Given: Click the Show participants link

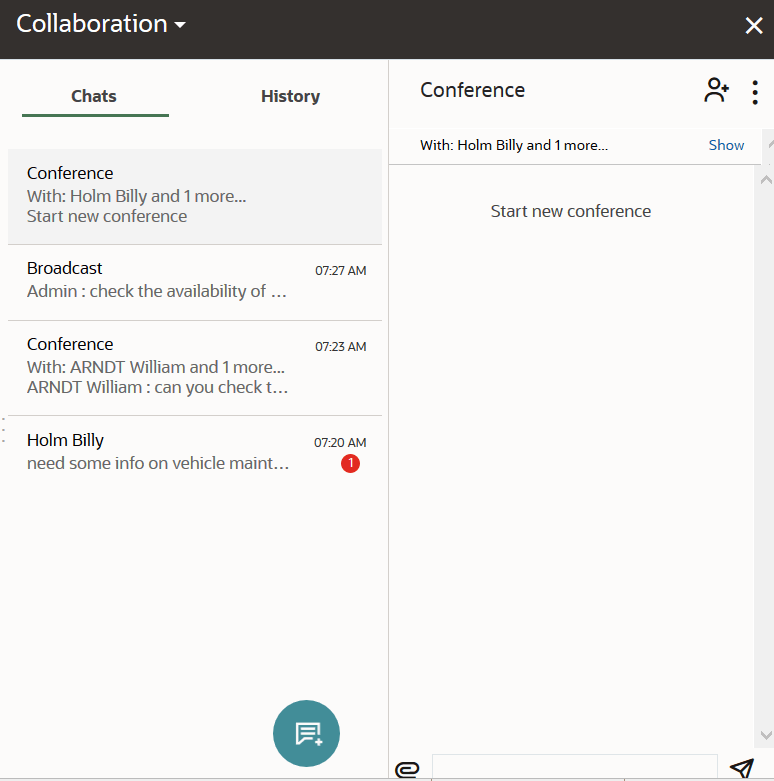Looking at the screenshot, I should (x=726, y=145).
